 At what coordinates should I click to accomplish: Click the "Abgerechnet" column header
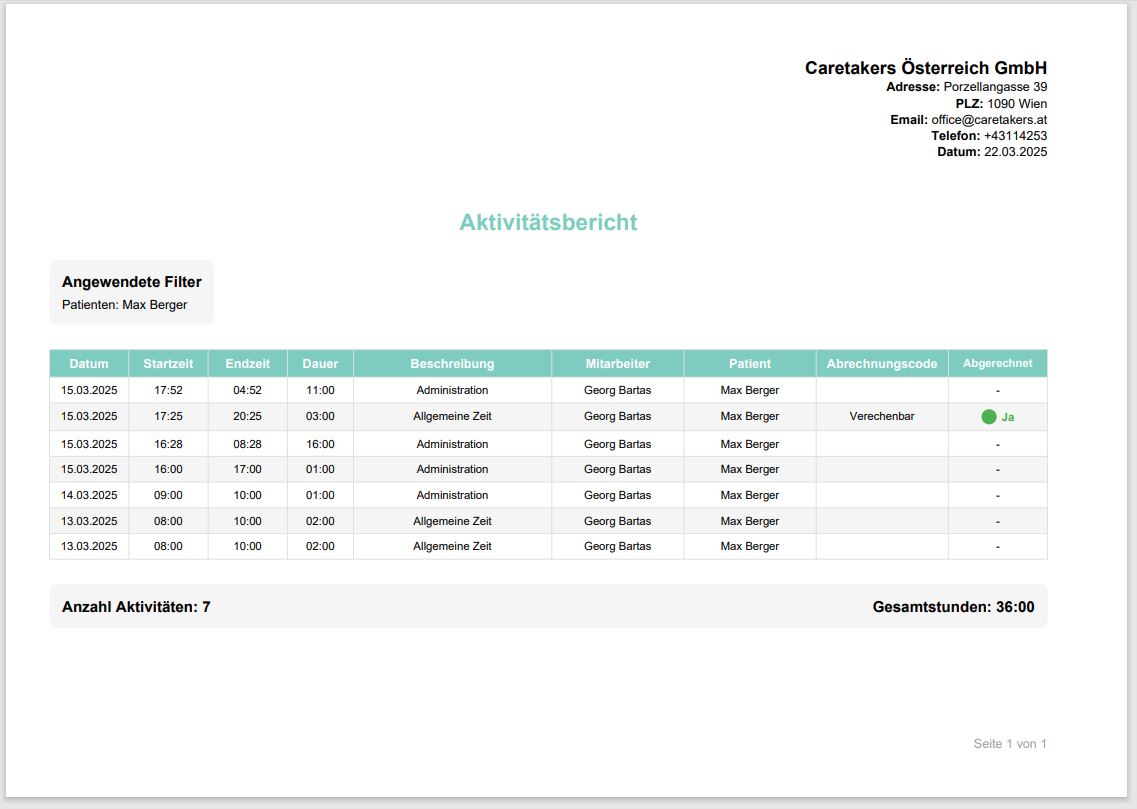tap(997, 364)
